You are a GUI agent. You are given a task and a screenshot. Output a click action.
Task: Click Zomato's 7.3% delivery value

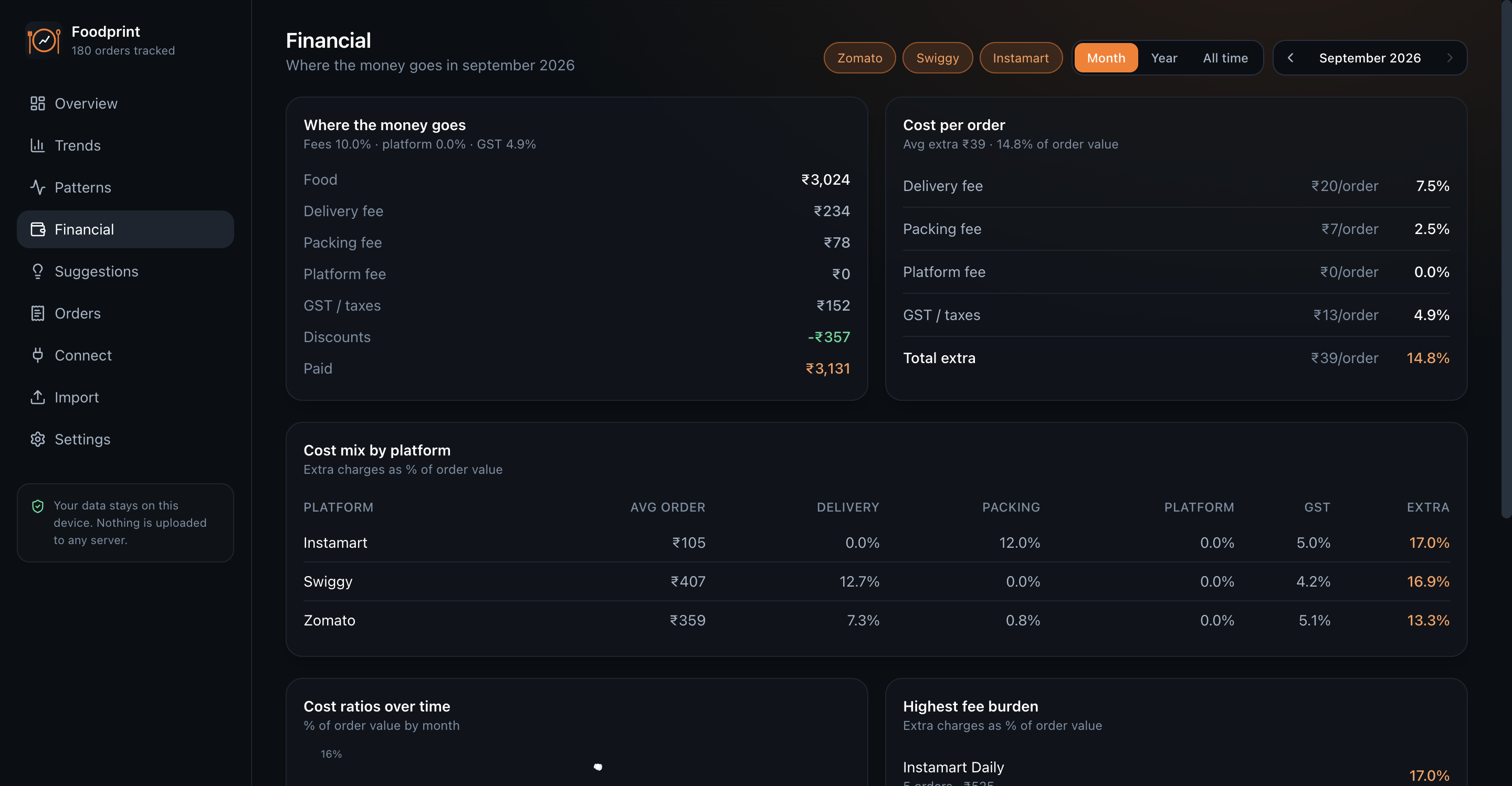click(862, 621)
